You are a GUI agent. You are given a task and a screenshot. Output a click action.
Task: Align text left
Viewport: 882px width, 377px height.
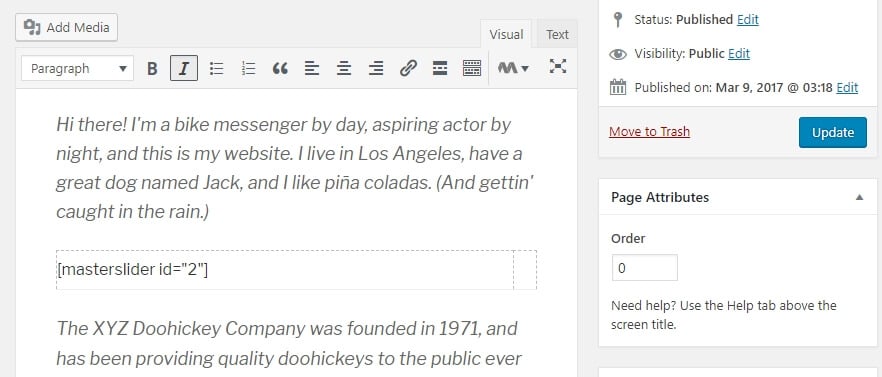[x=312, y=68]
